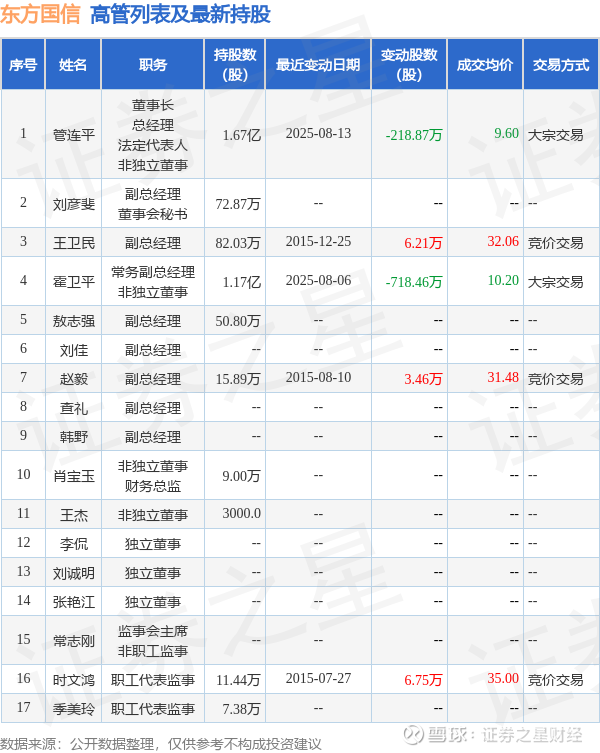Click the name 赵毅
The width and height of the screenshot is (600, 753).
click(x=73, y=379)
